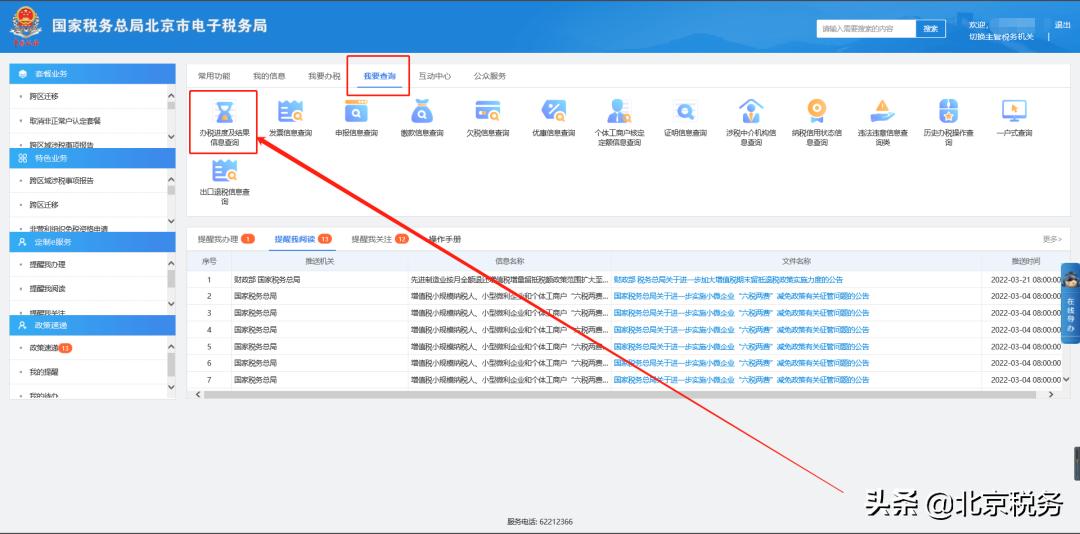
Task: Click 退出 to log out
Action: click(x=1062, y=25)
